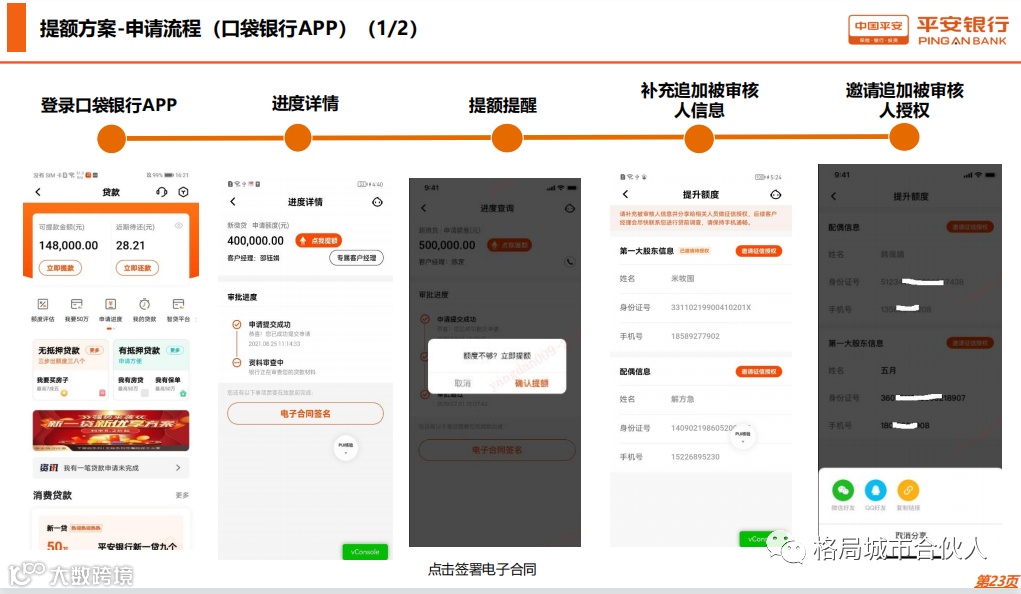The width and height of the screenshot is (1021, 594).
Task: Open robot icon on 进度查询 screen
Action: [x=570, y=208]
